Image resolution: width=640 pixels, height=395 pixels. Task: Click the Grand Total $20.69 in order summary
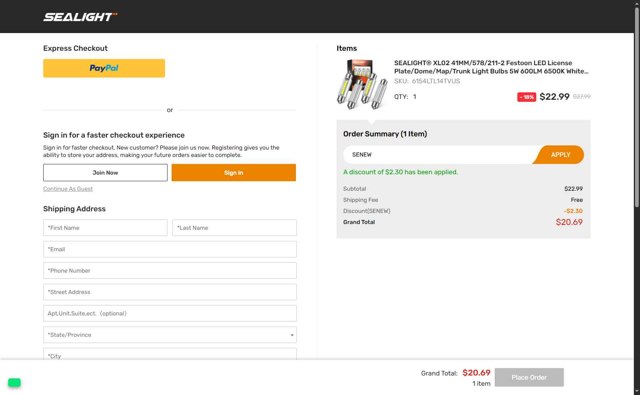tap(569, 222)
